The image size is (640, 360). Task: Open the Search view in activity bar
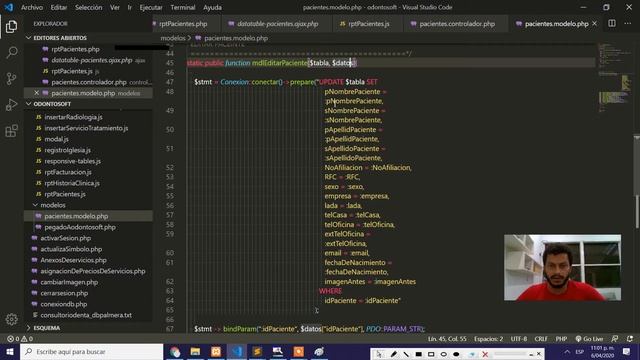click(x=11, y=52)
